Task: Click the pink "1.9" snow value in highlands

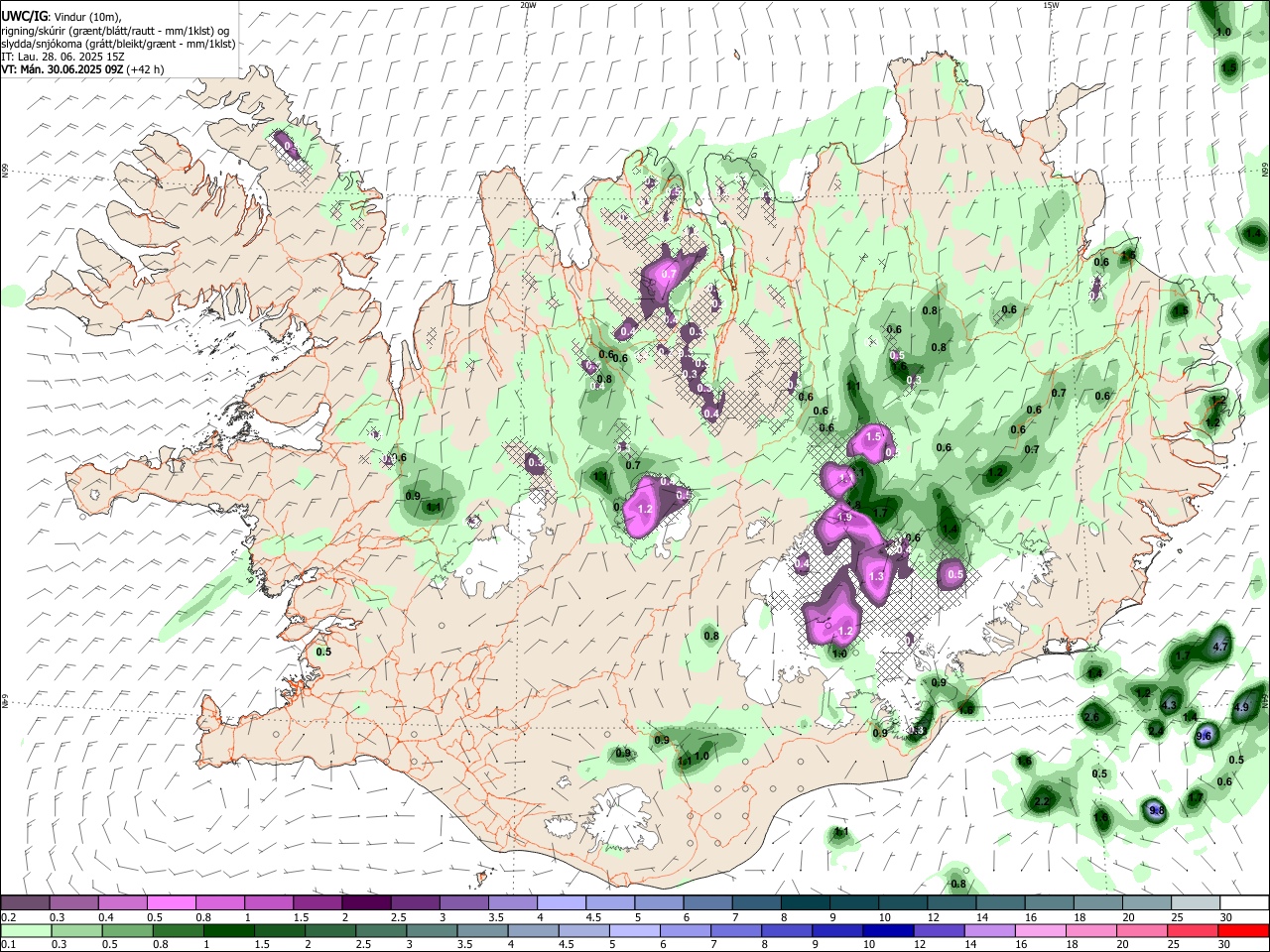Action: pyautogui.click(x=845, y=518)
